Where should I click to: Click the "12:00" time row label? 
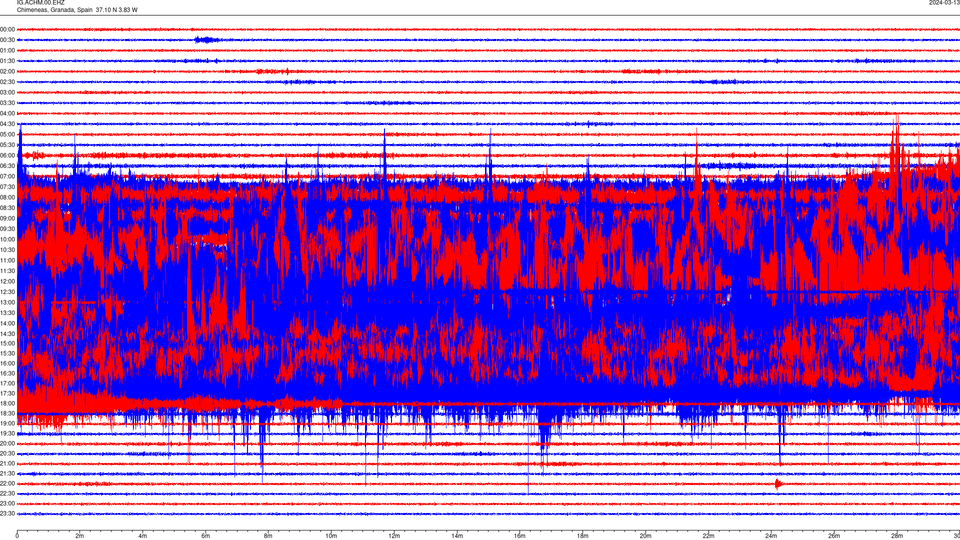pyautogui.click(x=7, y=281)
